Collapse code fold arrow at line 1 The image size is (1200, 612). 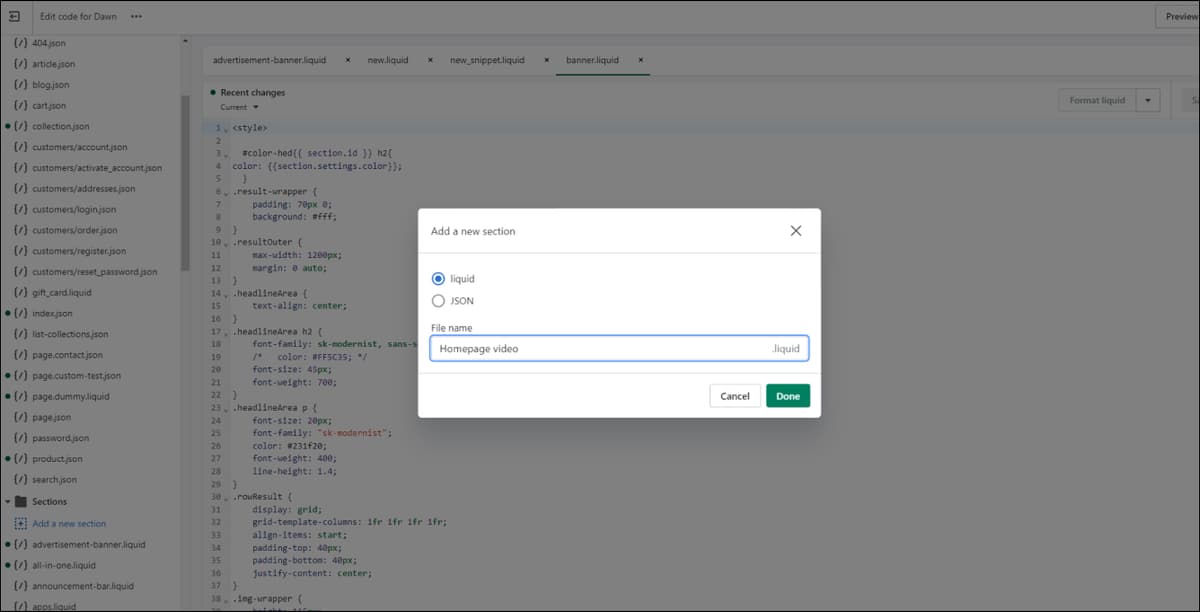tap(226, 129)
